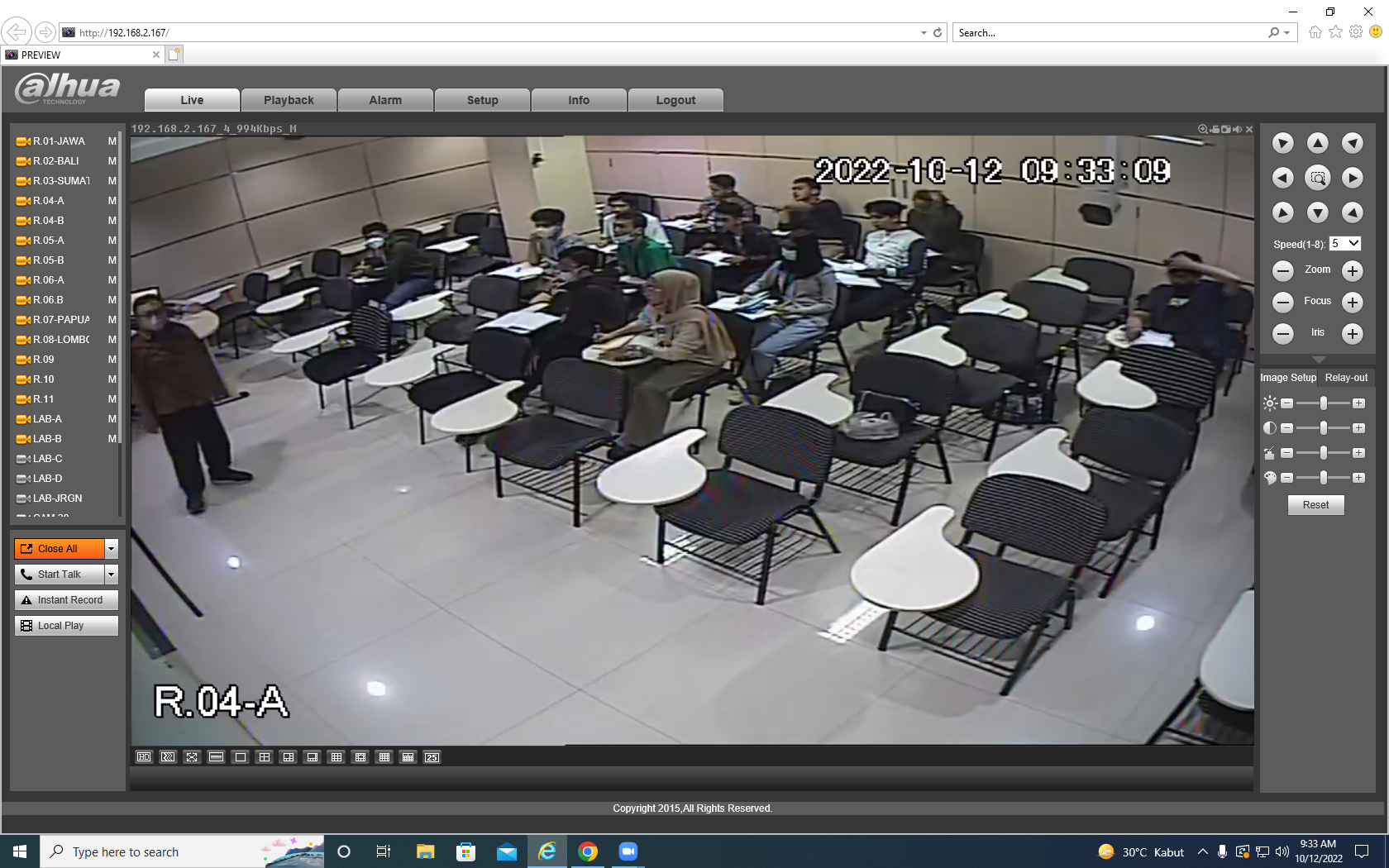Open the Playback tab
The width and height of the screenshot is (1389, 868).
point(289,100)
